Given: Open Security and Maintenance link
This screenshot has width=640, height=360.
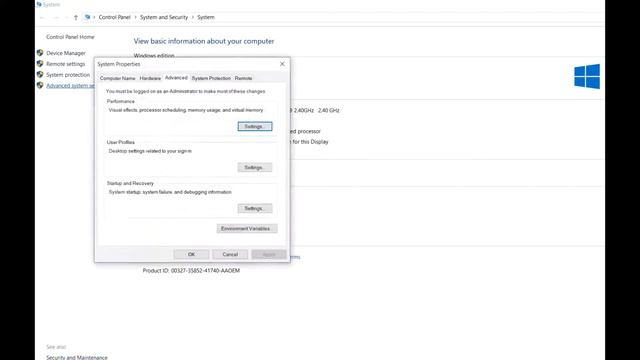Looking at the screenshot, I should [77, 358].
